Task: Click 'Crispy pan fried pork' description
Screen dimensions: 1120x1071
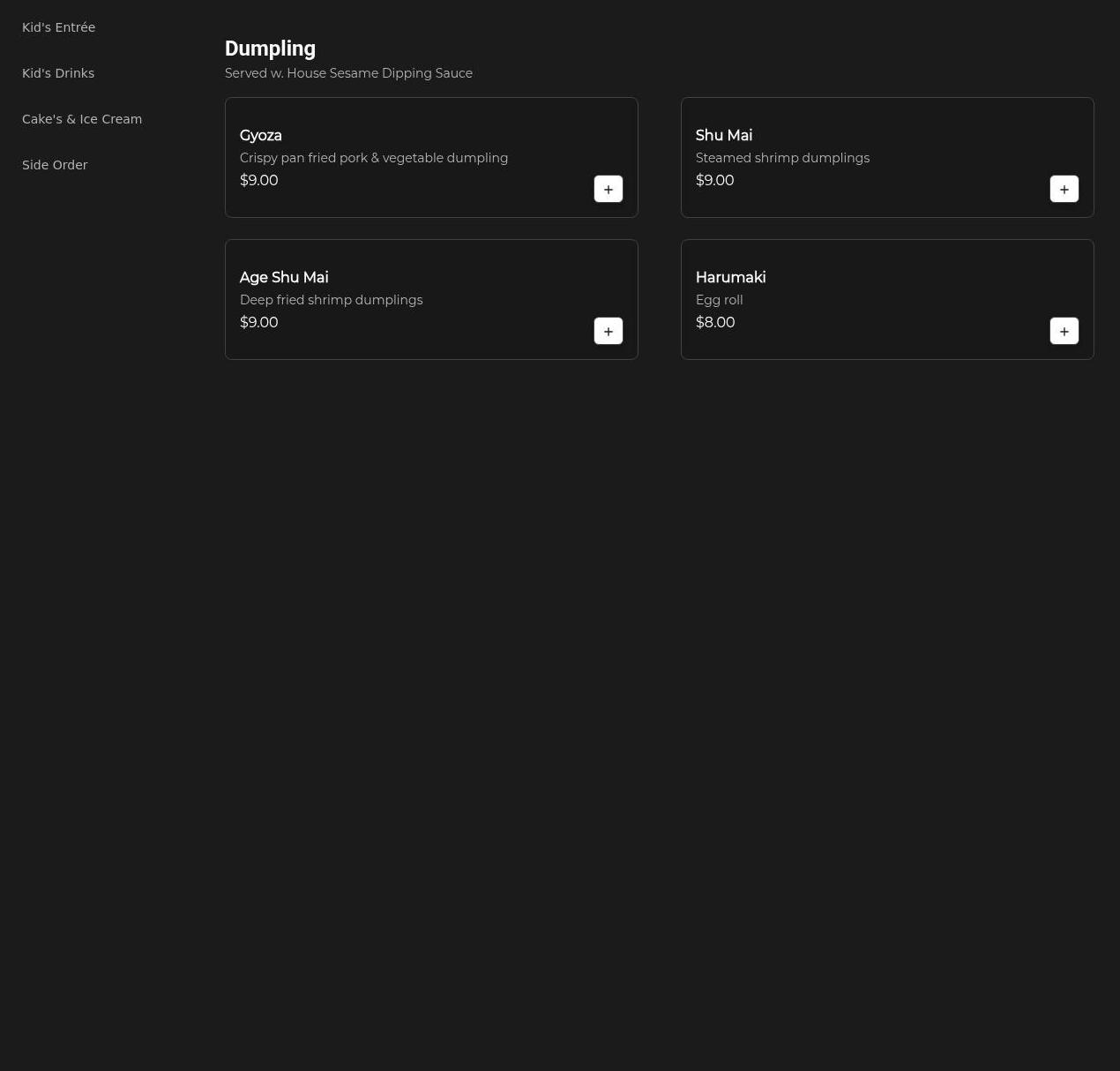Action: [x=374, y=158]
